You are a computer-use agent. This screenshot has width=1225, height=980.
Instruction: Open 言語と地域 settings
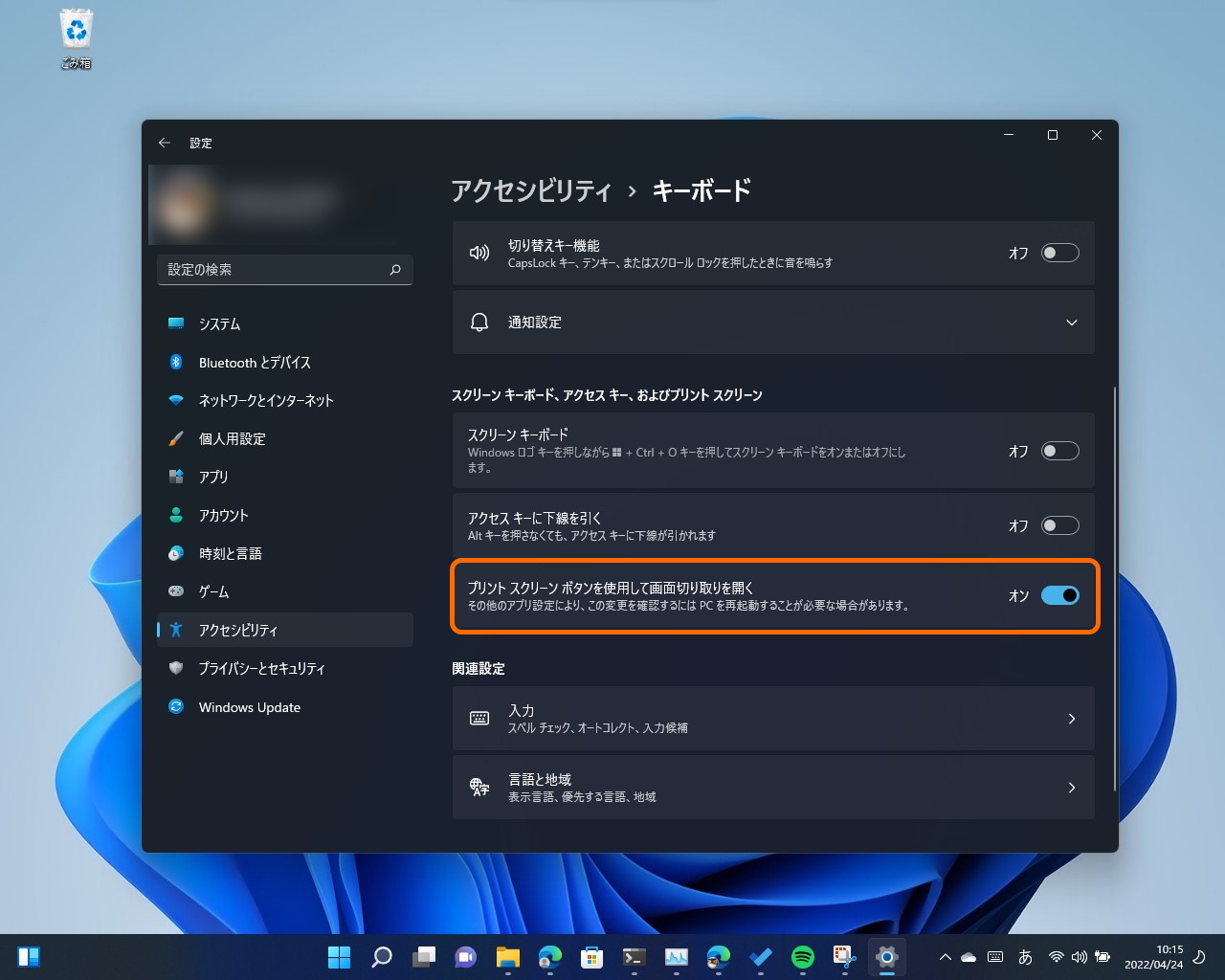(x=773, y=788)
